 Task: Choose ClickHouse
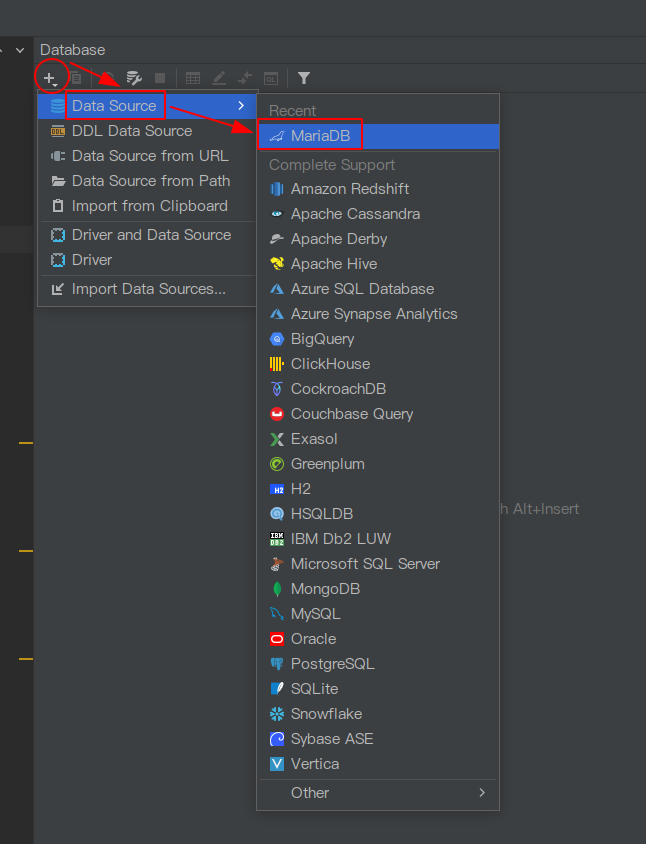(378, 364)
